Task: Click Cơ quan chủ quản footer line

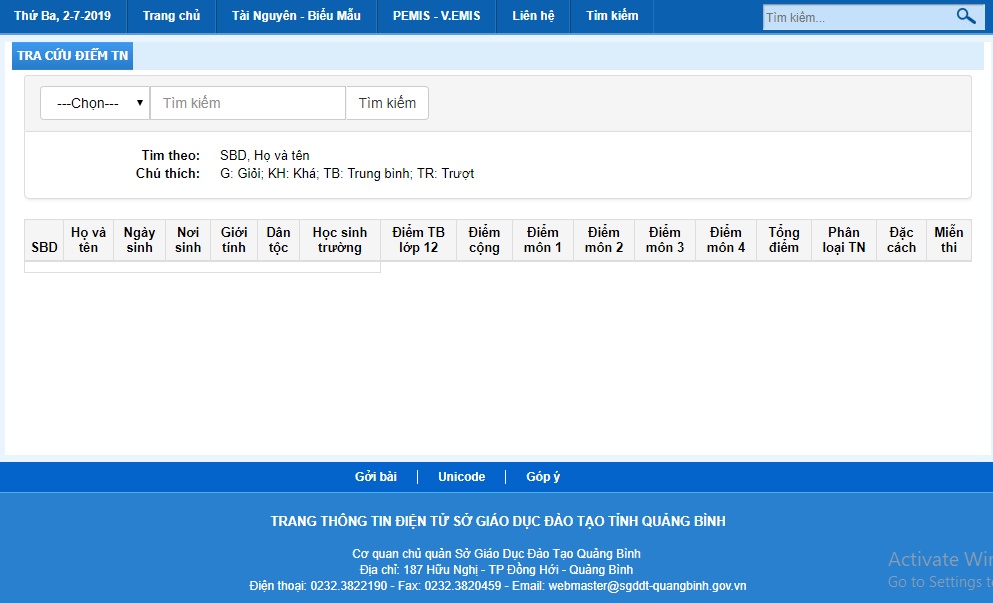Action: click(x=496, y=554)
